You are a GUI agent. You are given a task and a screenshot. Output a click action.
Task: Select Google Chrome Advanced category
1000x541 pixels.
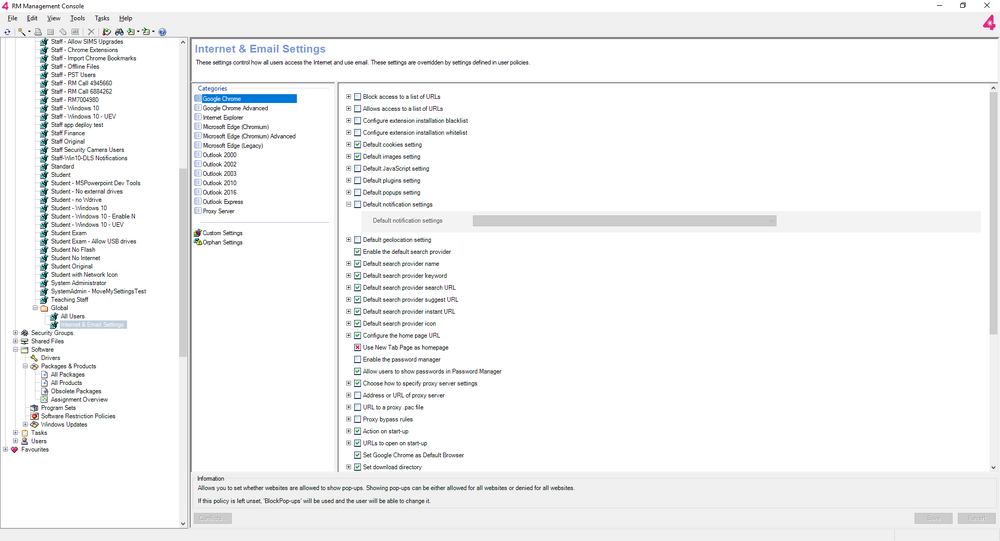pos(235,108)
